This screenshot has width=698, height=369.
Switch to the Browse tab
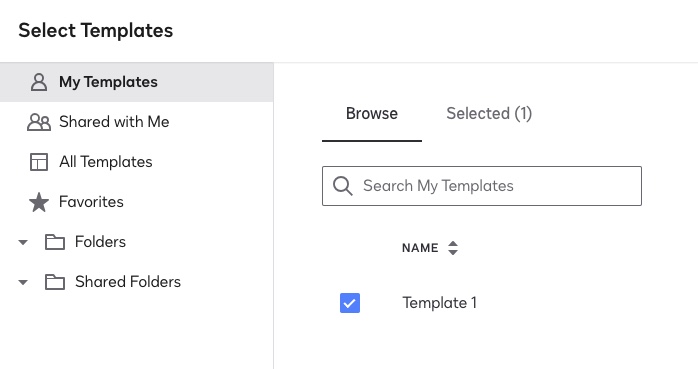tap(372, 114)
